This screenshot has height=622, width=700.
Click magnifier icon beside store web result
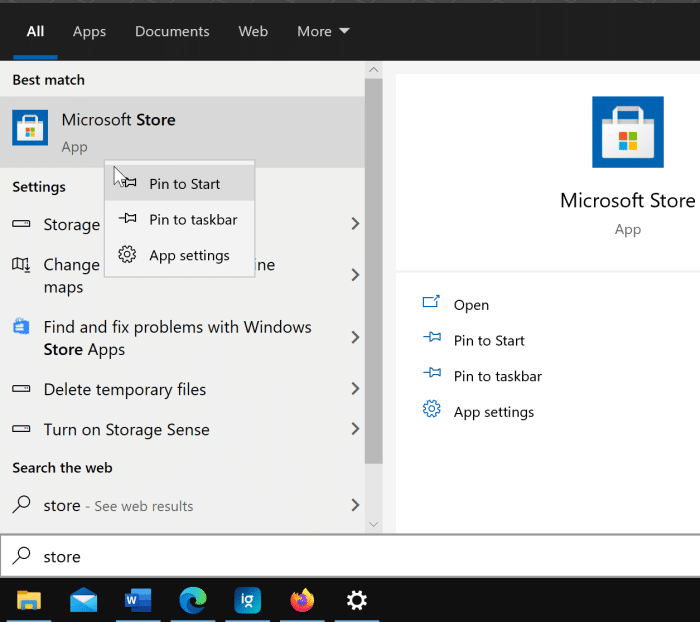click(21, 505)
